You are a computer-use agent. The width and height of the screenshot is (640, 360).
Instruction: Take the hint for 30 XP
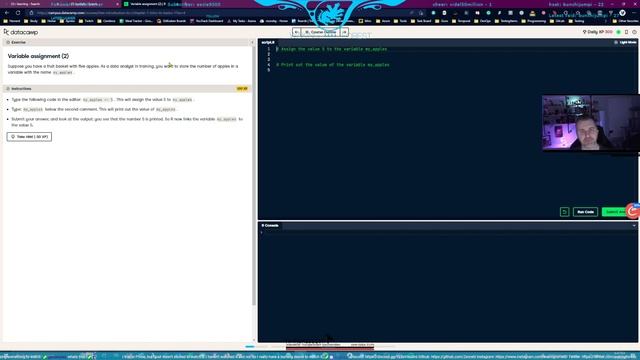tap(29, 137)
